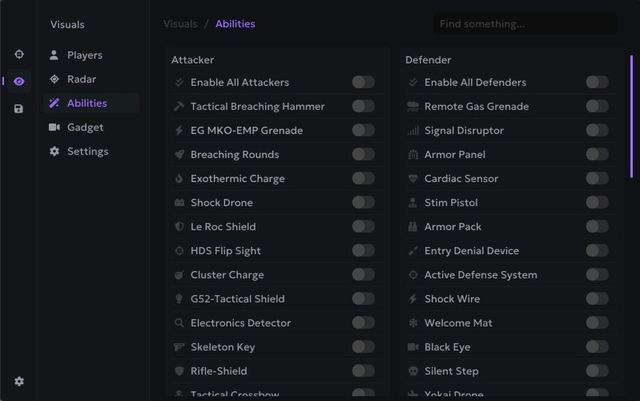Image resolution: width=640 pixels, height=401 pixels.
Task: Turn on the Remote Gas Grenade switch
Action: (x=597, y=106)
